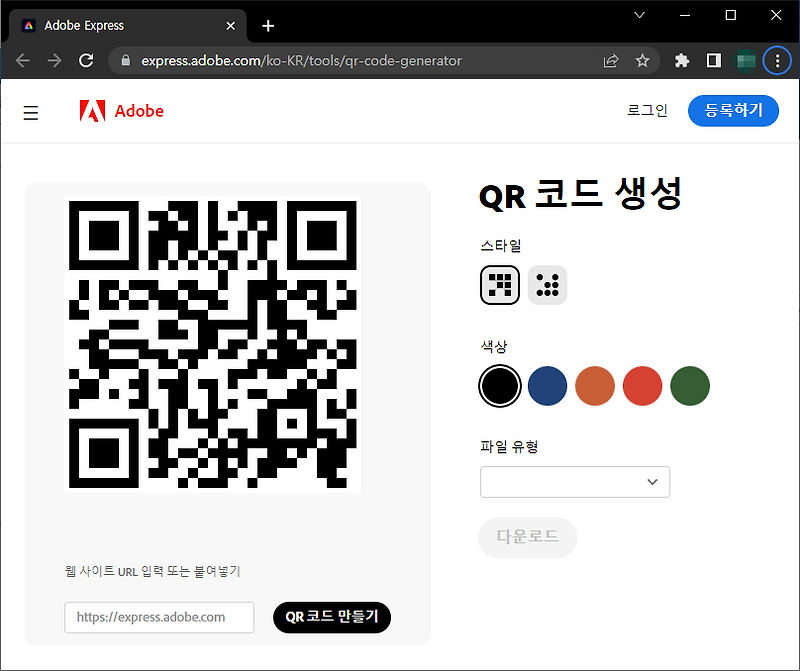Open the 로그인 link
Image resolution: width=800 pixels, height=671 pixels.
(x=647, y=110)
